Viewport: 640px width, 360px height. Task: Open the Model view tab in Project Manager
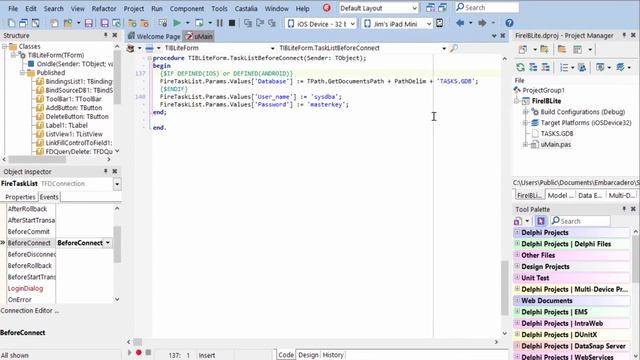560,195
